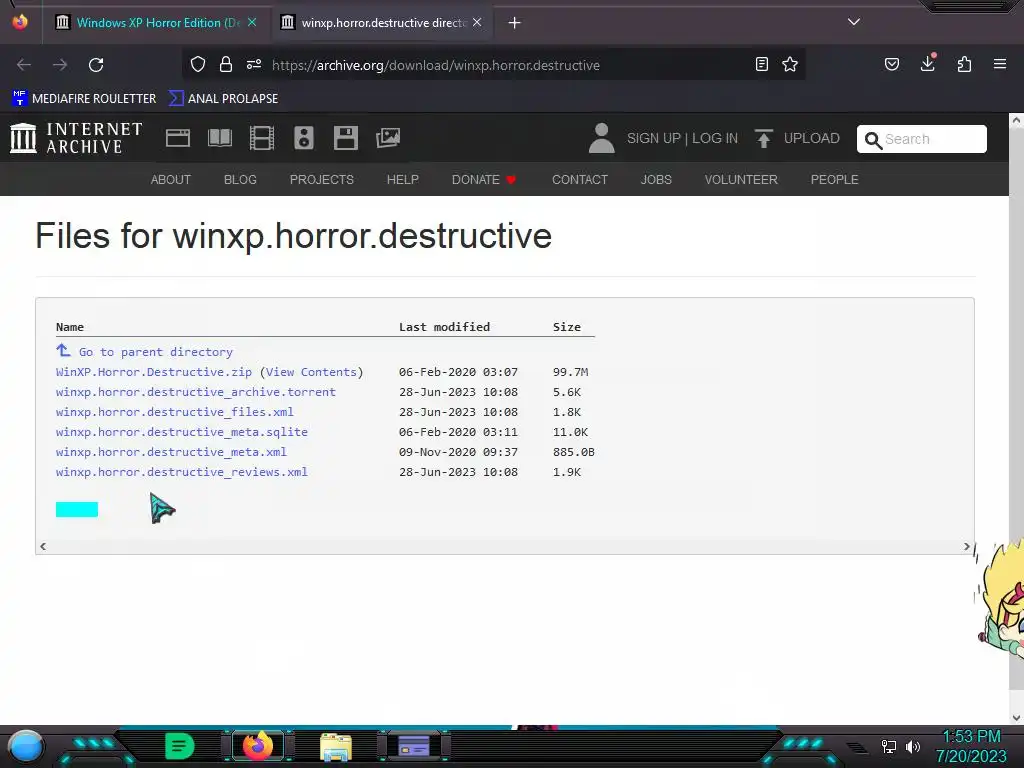Click file listing scroll-left arrow
Image resolution: width=1024 pixels, height=768 pixels.
coord(43,547)
